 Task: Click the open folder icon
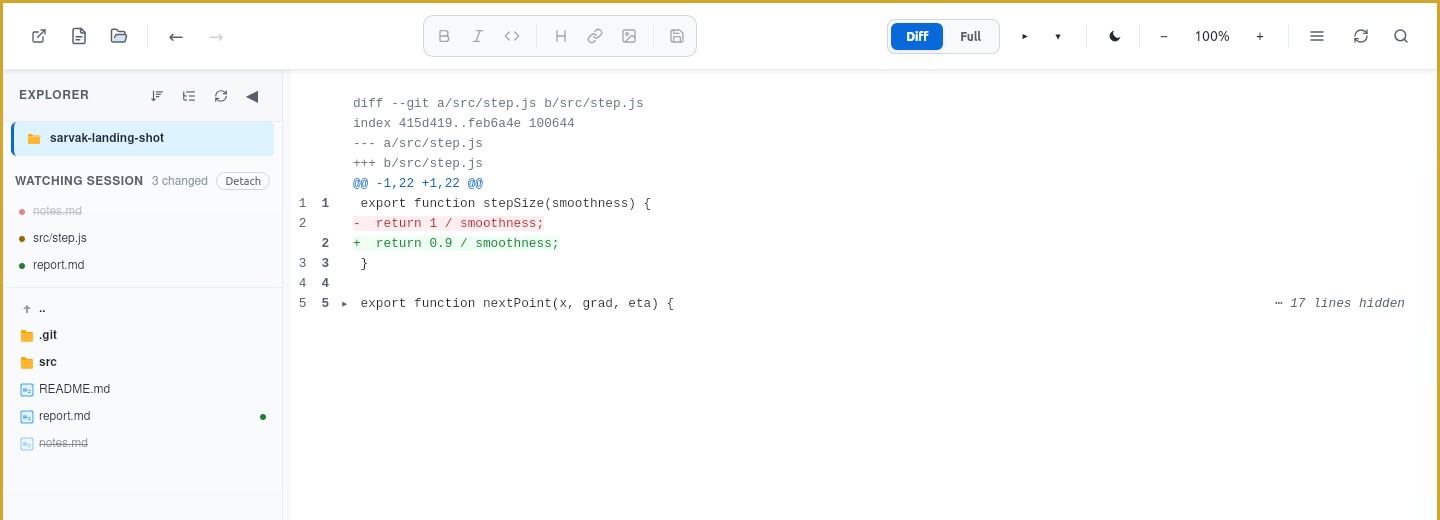119,36
